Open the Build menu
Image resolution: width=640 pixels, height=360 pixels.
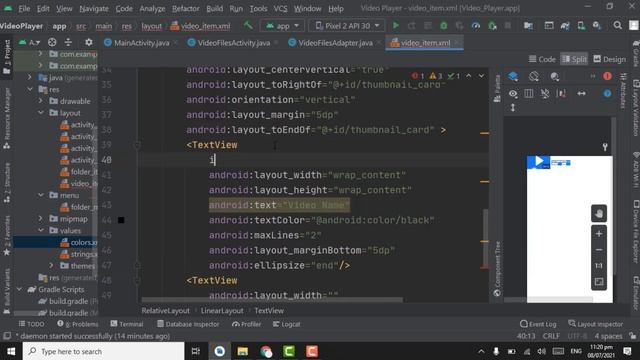(x=214, y=9)
